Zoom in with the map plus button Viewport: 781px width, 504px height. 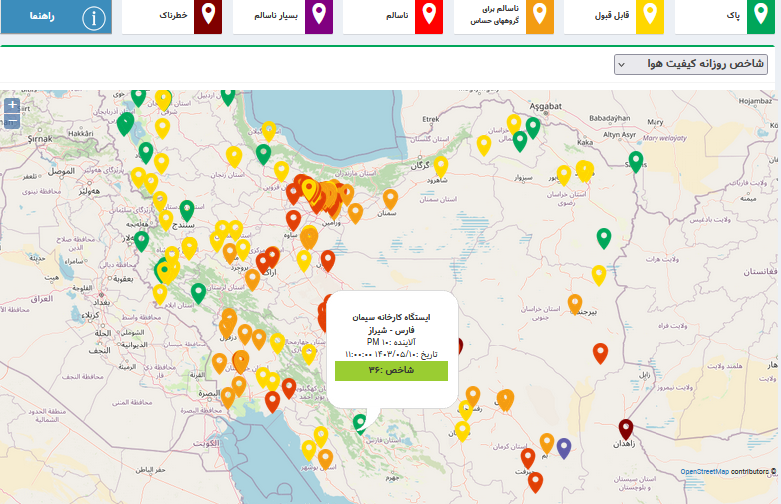click(12, 105)
